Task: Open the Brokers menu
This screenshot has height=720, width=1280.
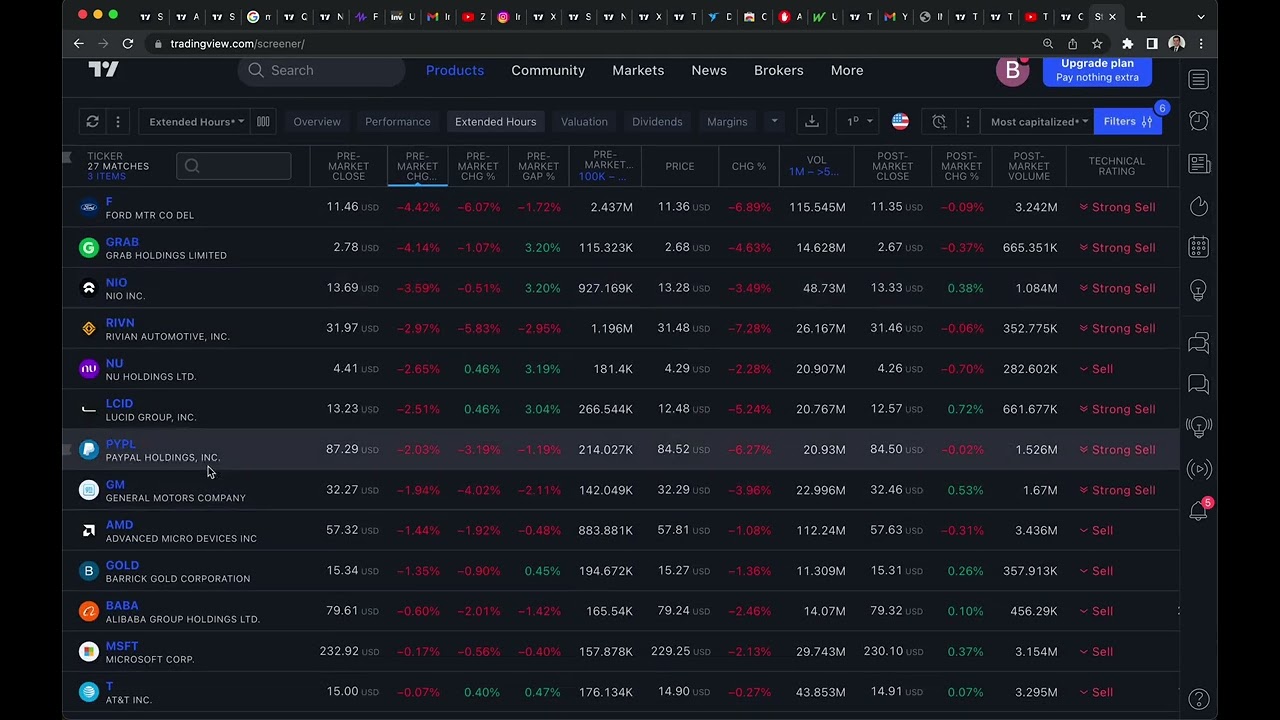Action: coord(778,70)
